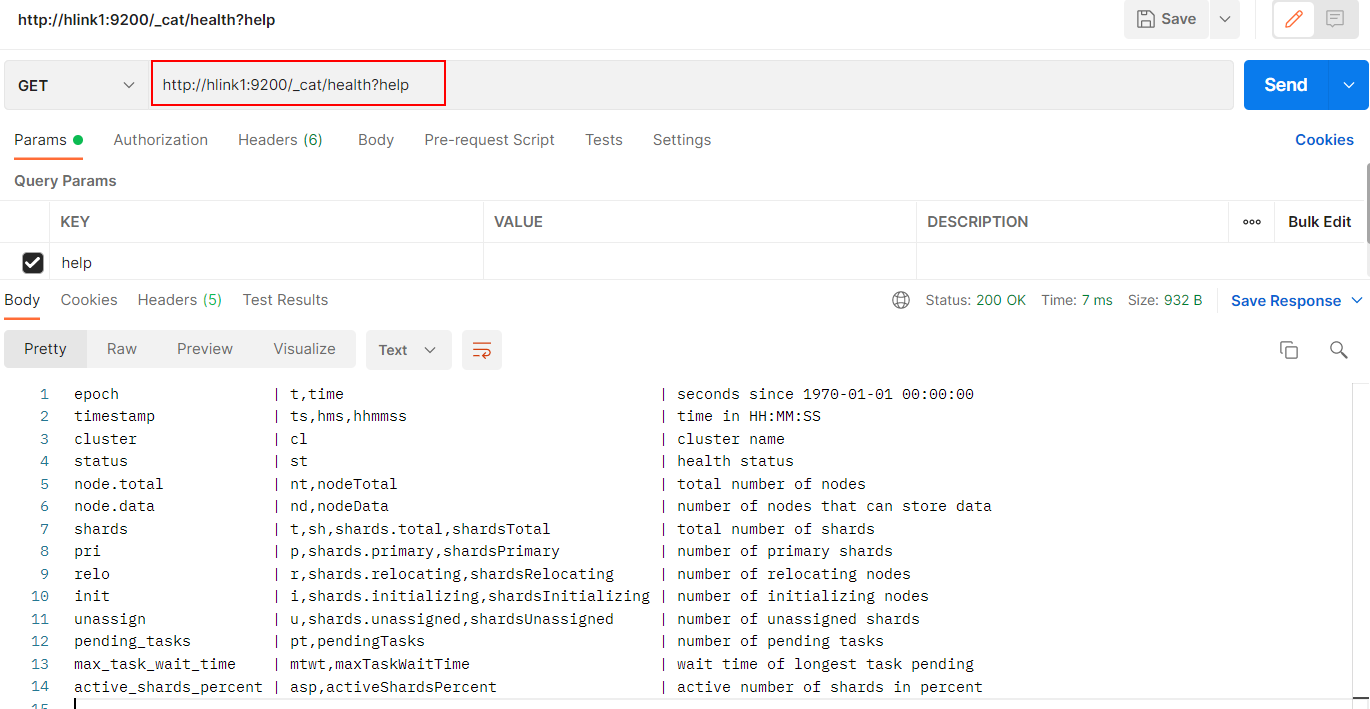Open the GET method dropdown
Screen dimensions: 1370x709
75,85
